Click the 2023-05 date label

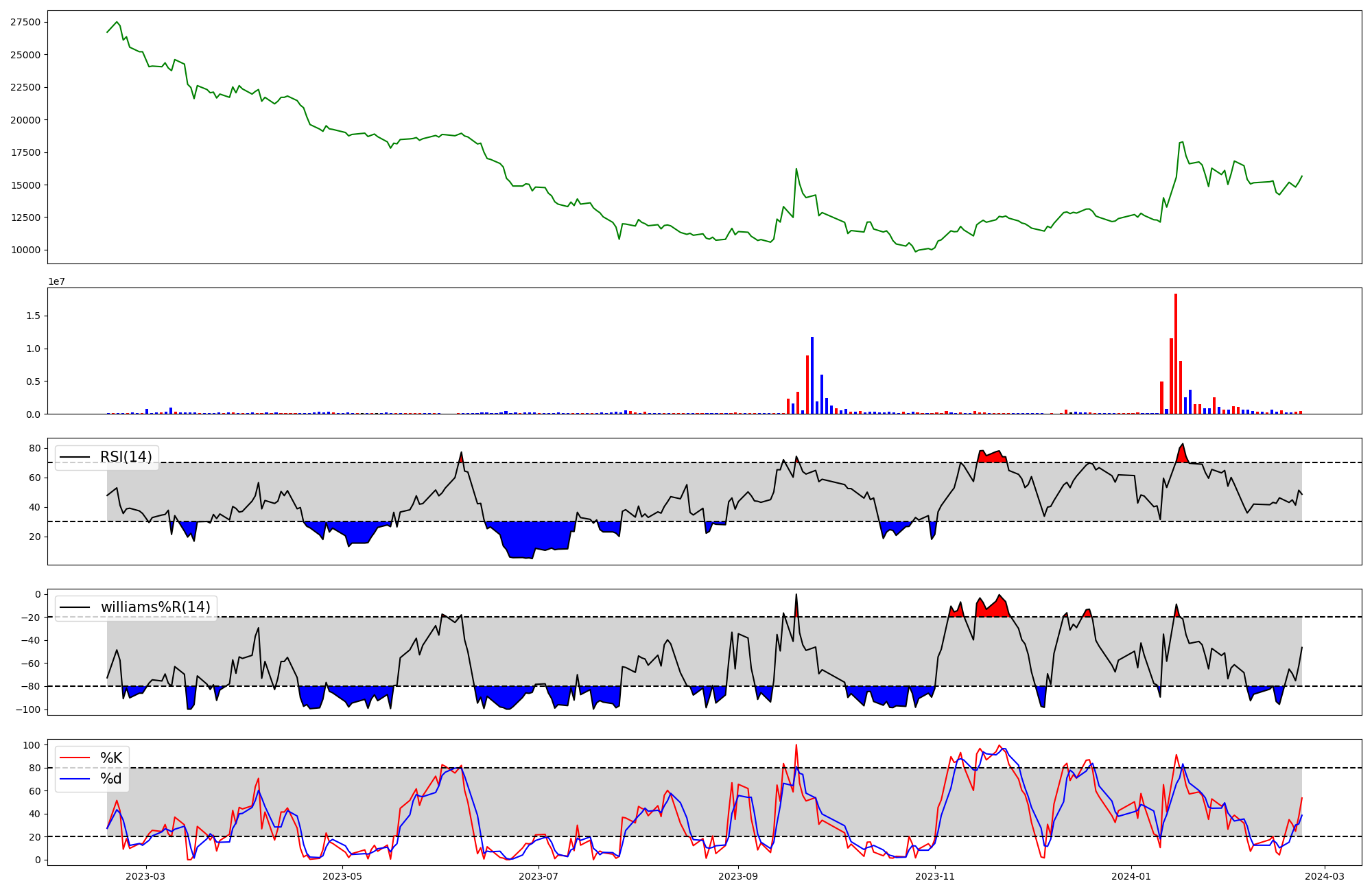[x=342, y=876]
